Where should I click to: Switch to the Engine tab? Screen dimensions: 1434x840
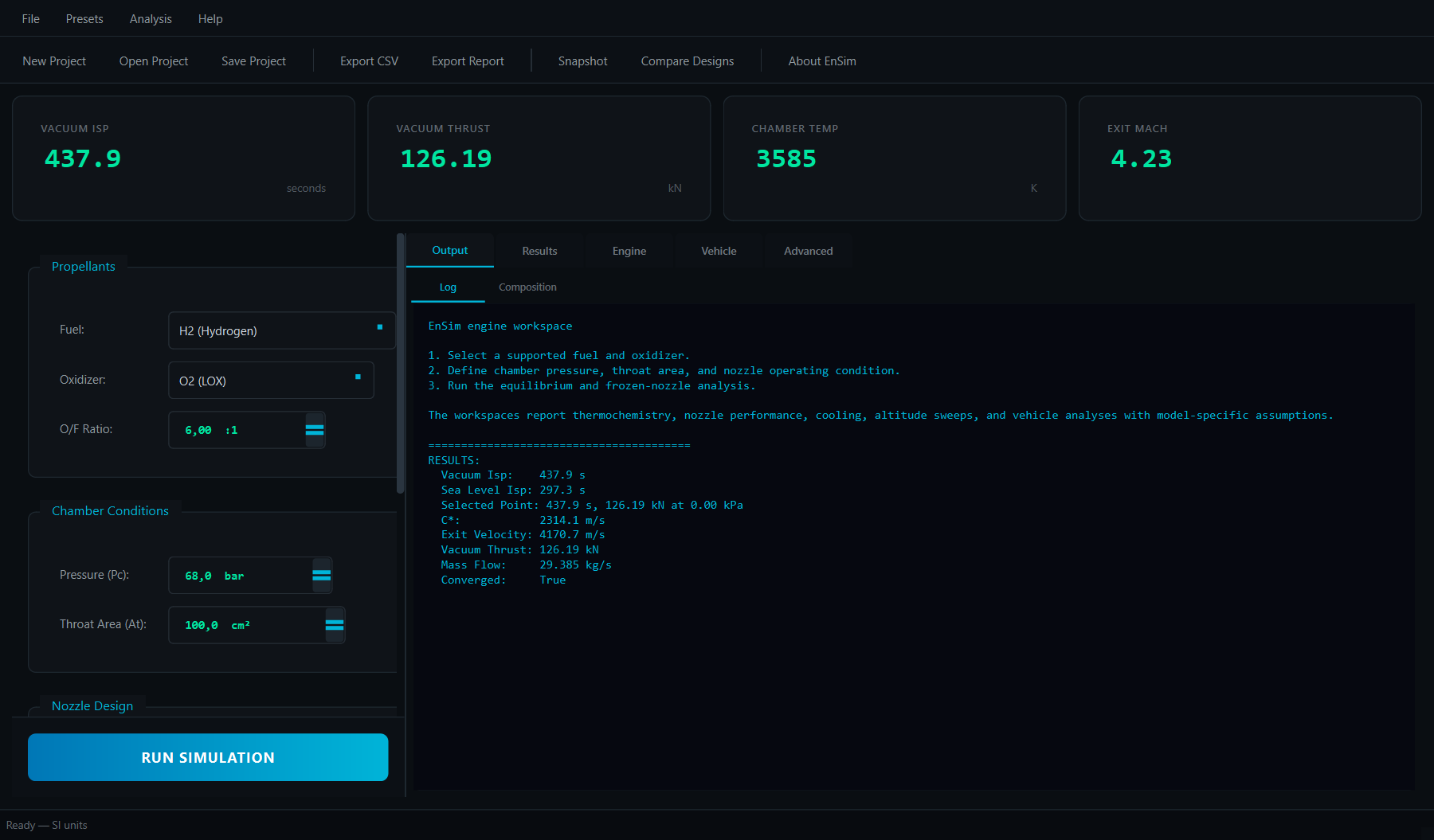[x=629, y=251]
